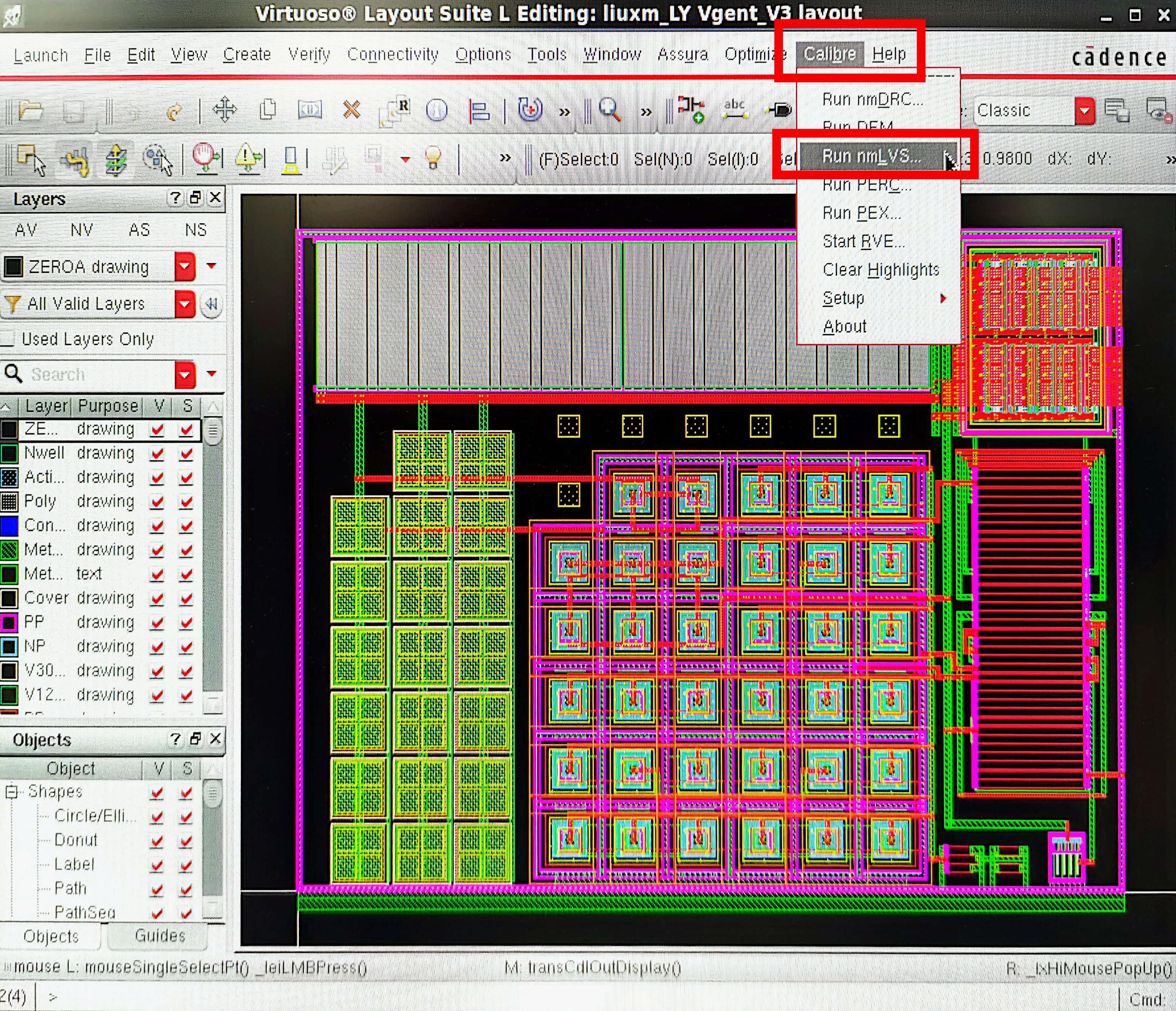The width and height of the screenshot is (1176, 1011).
Task: Open the Connectivity menu
Action: click(x=392, y=54)
